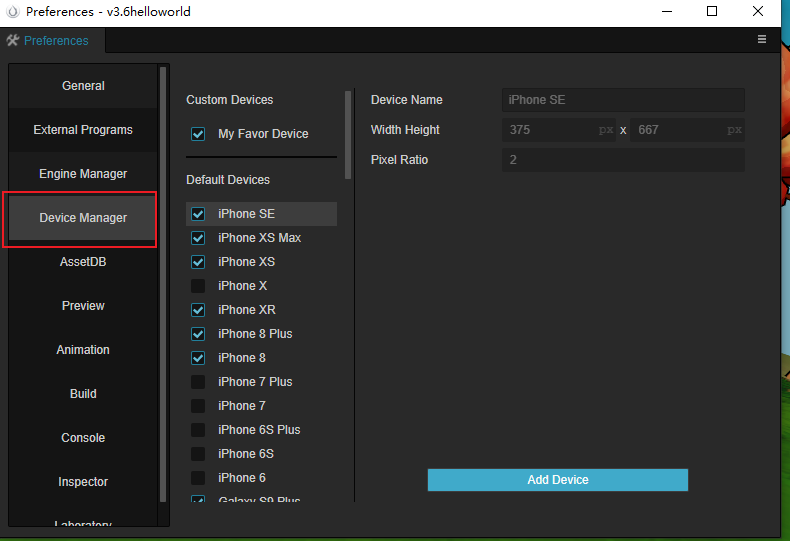This screenshot has width=790, height=541.
Task: Maximize the Preferences window
Action: point(711,11)
